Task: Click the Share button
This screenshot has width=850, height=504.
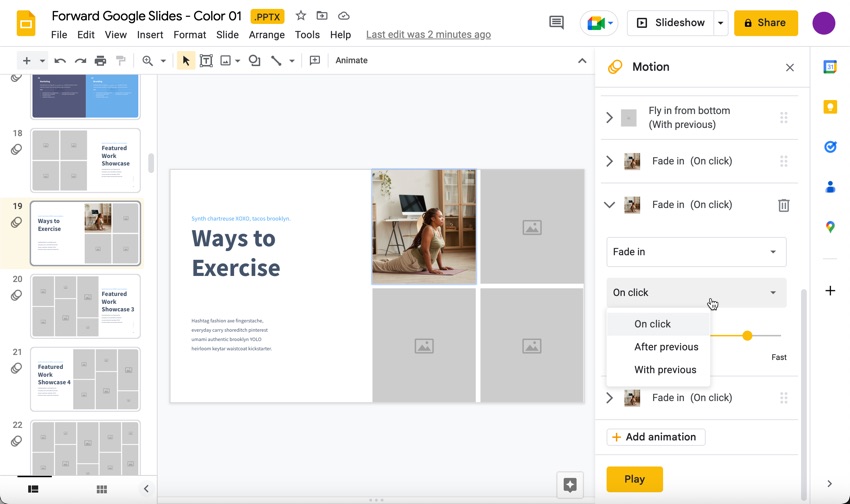Action: coord(765,23)
